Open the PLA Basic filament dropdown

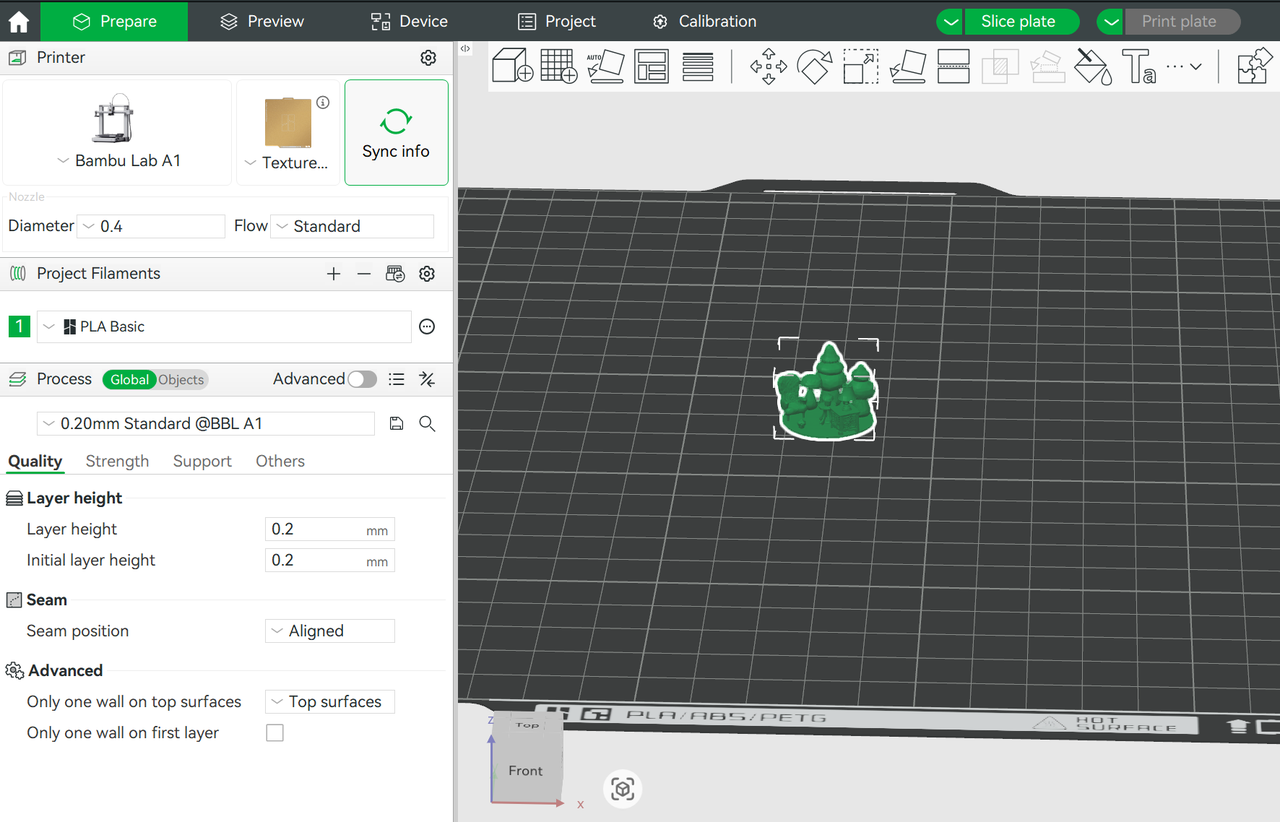(224, 327)
